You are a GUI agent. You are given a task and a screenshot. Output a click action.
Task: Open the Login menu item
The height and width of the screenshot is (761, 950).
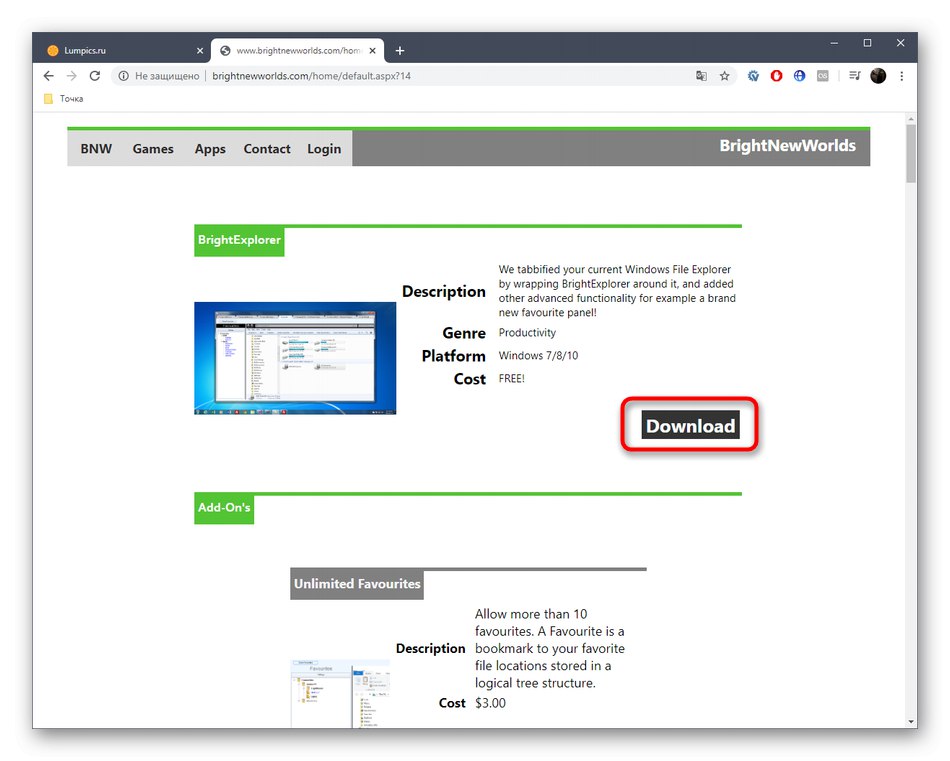324,149
